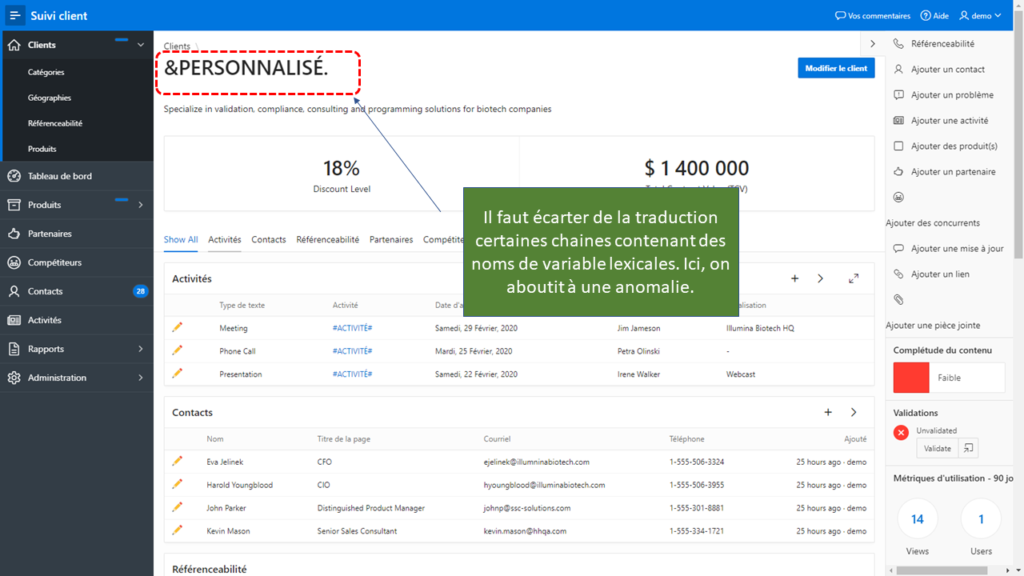Screen dimensions: 1024x576
Task: Expand the Produits sidebar submenu
Action: [x=140, y=205]
